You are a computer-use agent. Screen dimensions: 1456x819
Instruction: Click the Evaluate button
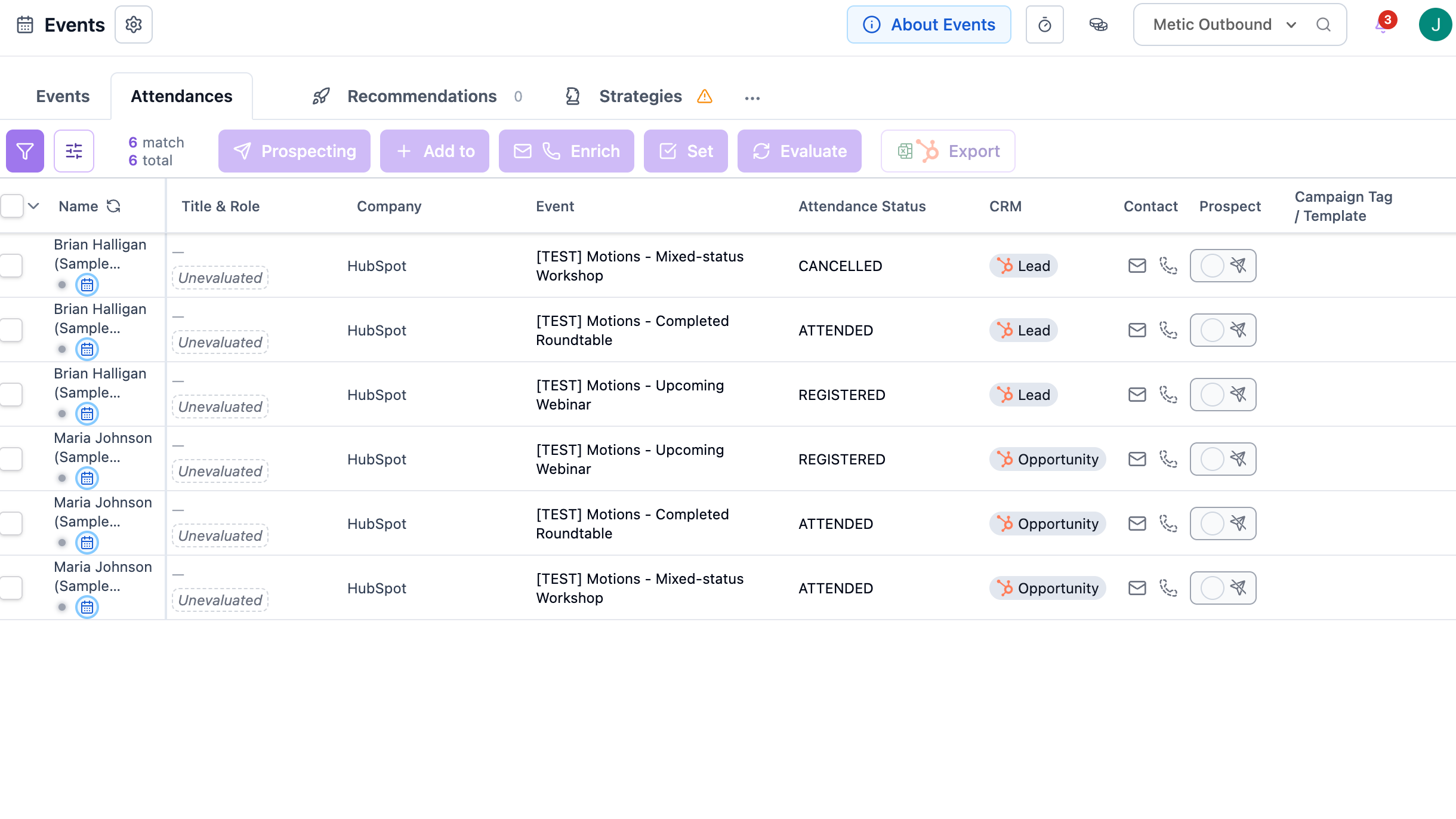point(800,151)
